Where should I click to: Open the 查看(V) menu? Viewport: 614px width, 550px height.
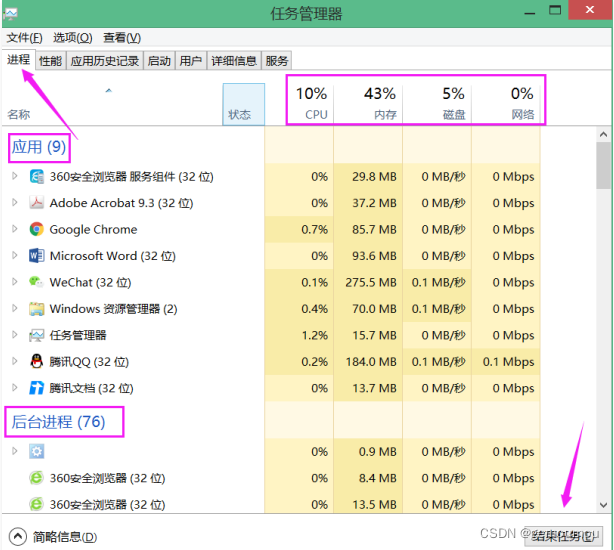click(122, 38)
